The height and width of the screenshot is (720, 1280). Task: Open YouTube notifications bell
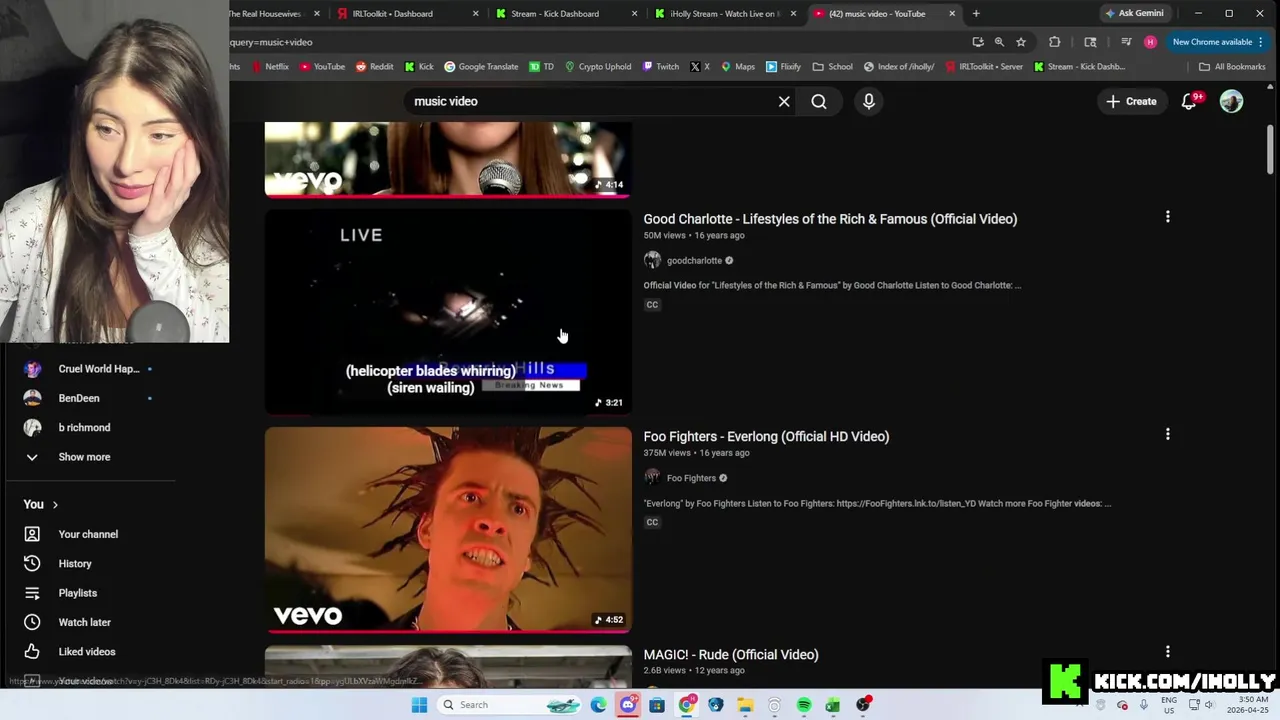pyautogui.click(x=1189, y=101)
